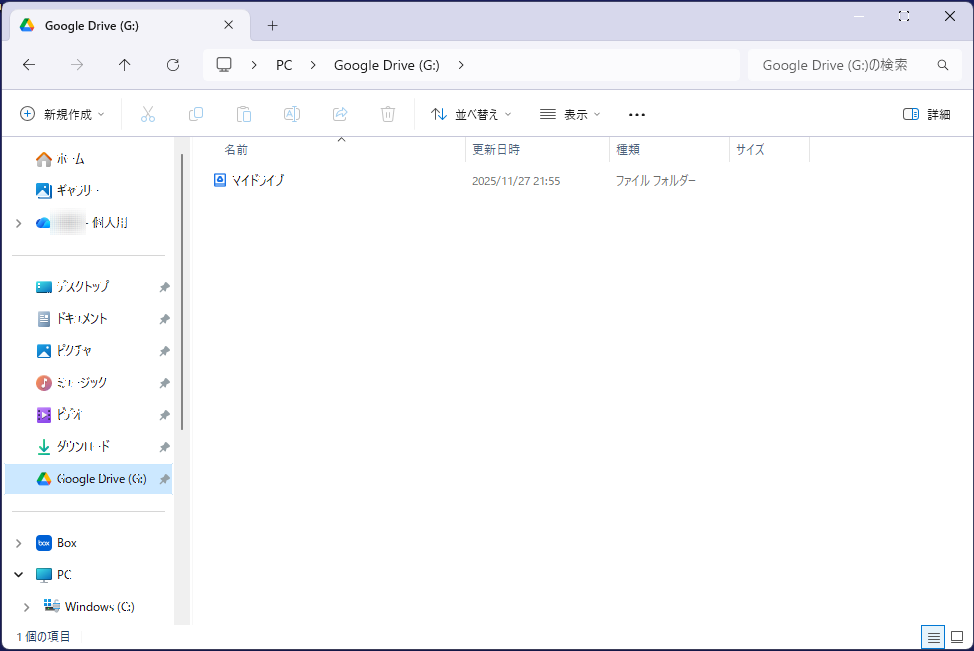The width and height of the screenshot is (974, 651).
Task: Switch to large thumbnails view layout
Action: [x=956, y=637]
